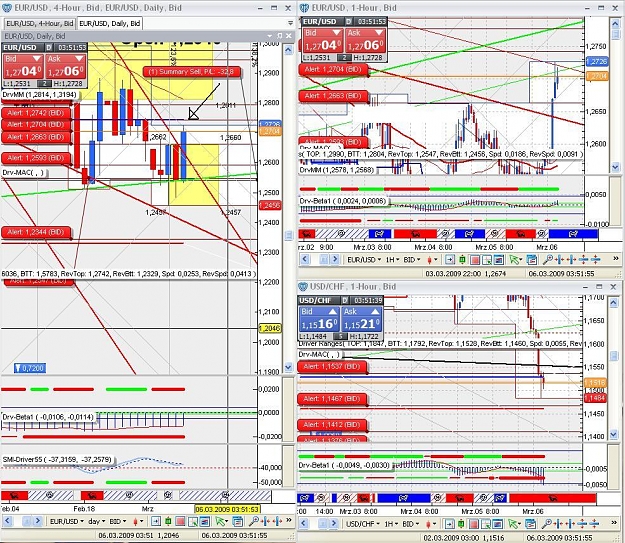The width and height of the screenshot is (625, 543).
Task: Toggle cursor-chart mode in EUR/USD daily toolbar
Action: click(193, 521)
